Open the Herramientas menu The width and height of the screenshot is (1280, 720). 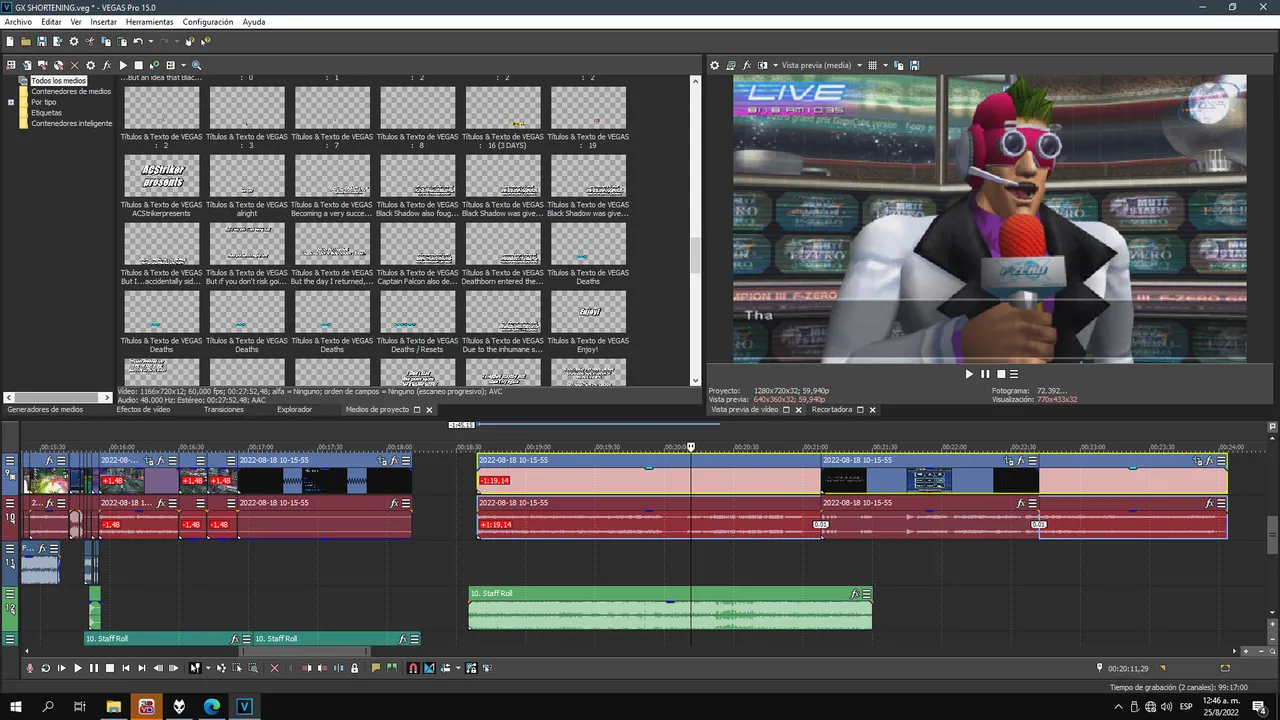point(149,21)
